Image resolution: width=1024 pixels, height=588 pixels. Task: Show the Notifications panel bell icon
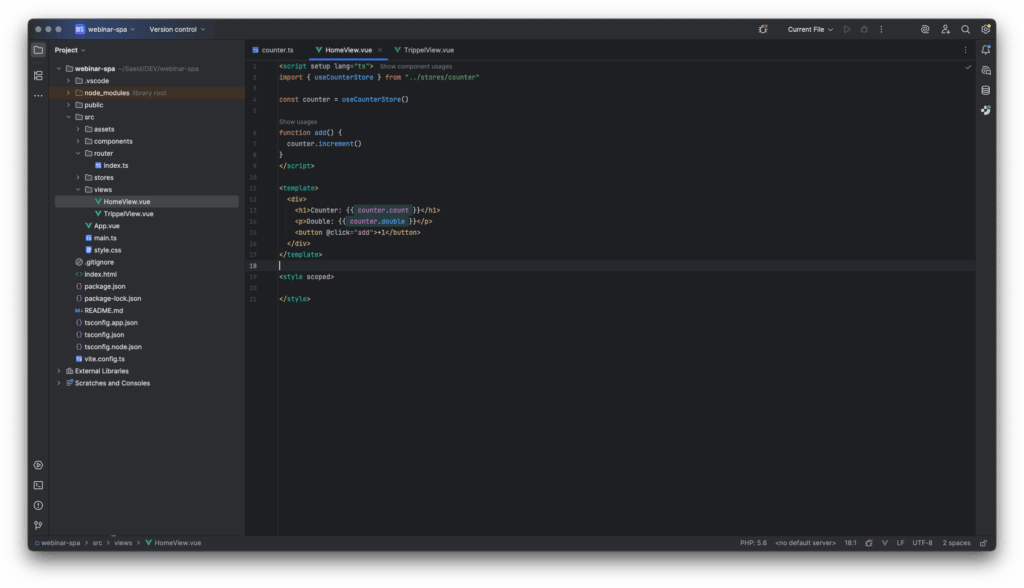986,49
